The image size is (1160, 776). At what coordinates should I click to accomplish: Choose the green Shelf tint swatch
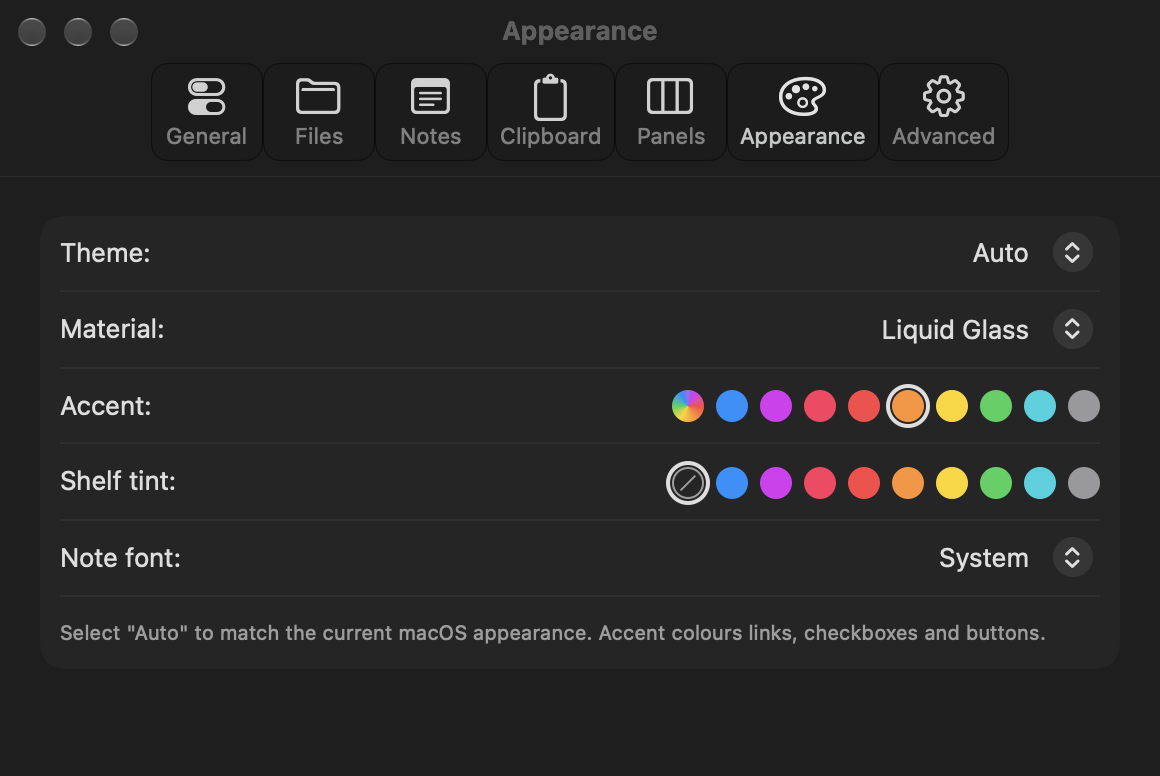tap(996, 483)
